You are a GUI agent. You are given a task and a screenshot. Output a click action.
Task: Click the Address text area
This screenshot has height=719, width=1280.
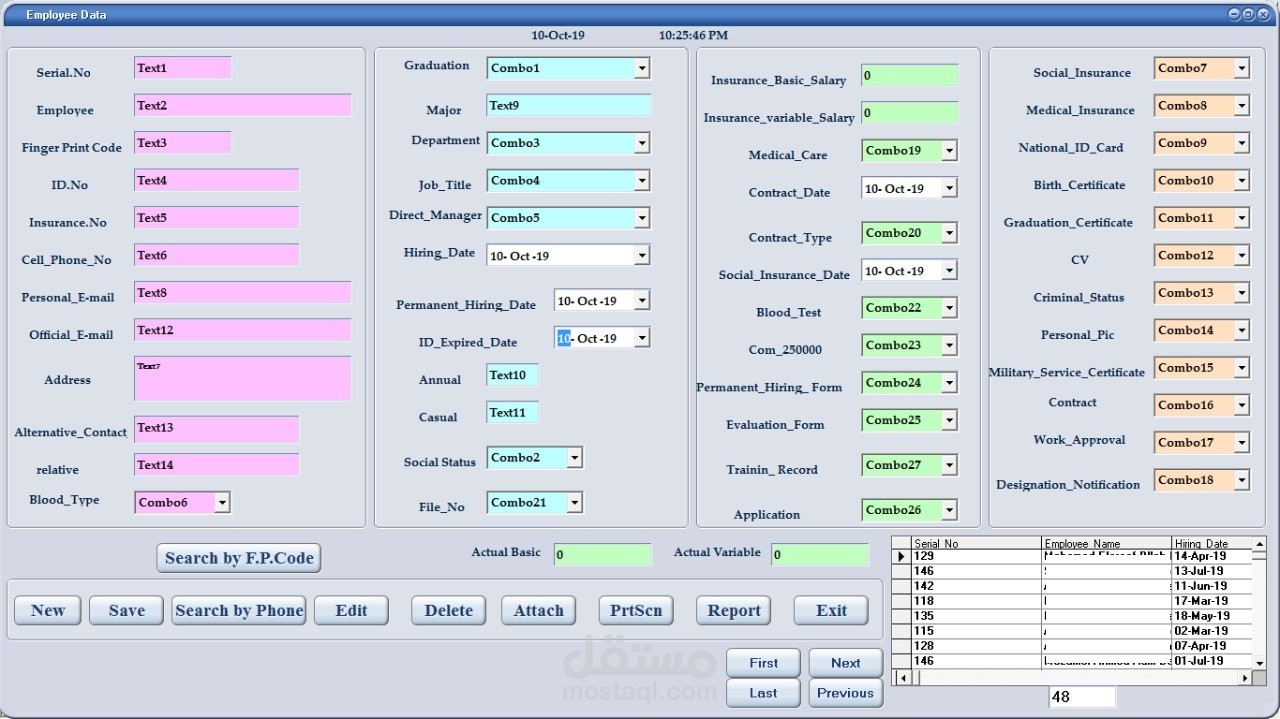[243, 379]
